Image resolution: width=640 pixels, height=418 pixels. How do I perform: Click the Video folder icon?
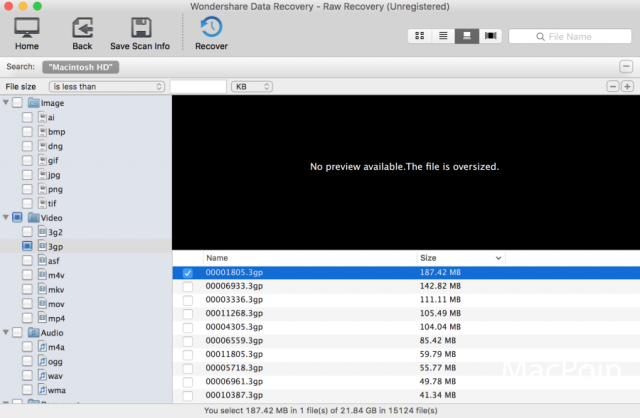[33, 217]
